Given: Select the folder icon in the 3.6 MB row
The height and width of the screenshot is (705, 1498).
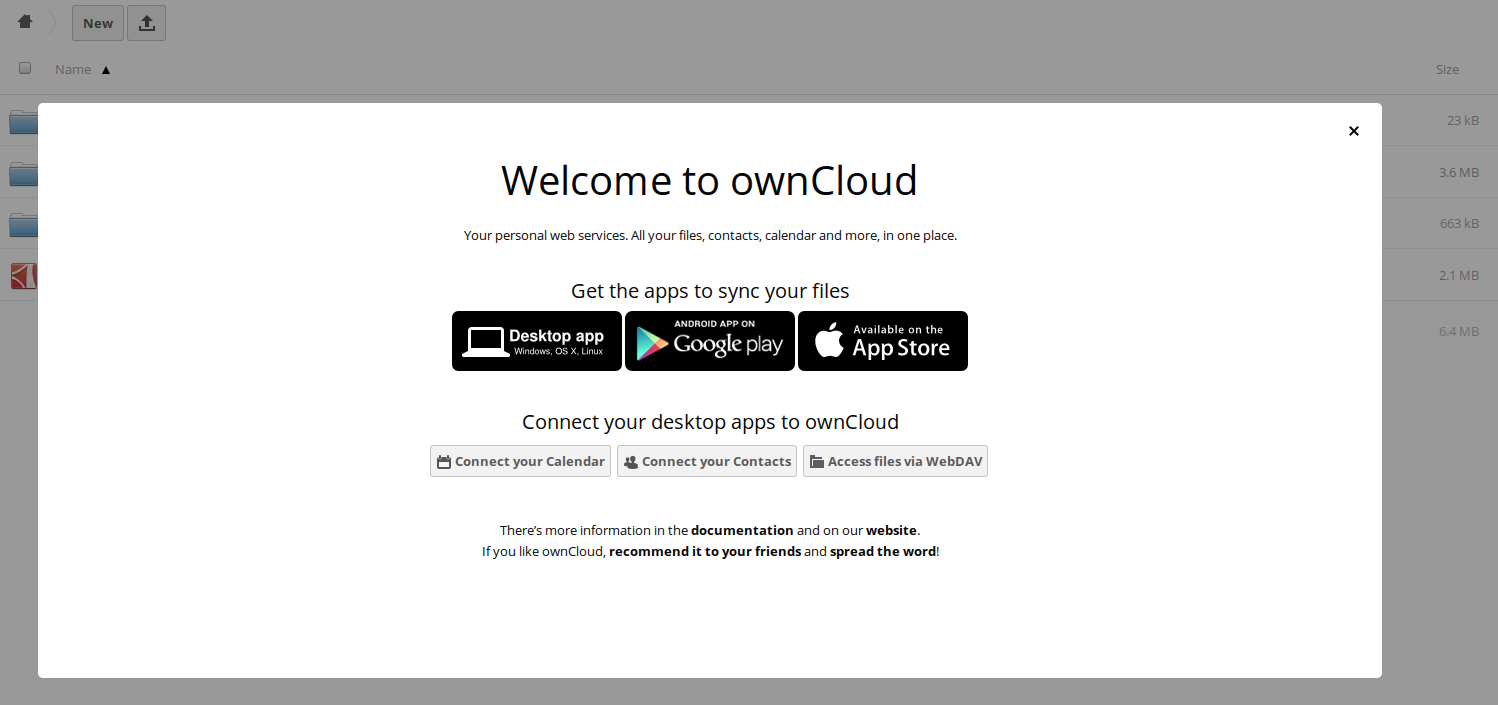Looking at the screenshot, I should (23, 172).
